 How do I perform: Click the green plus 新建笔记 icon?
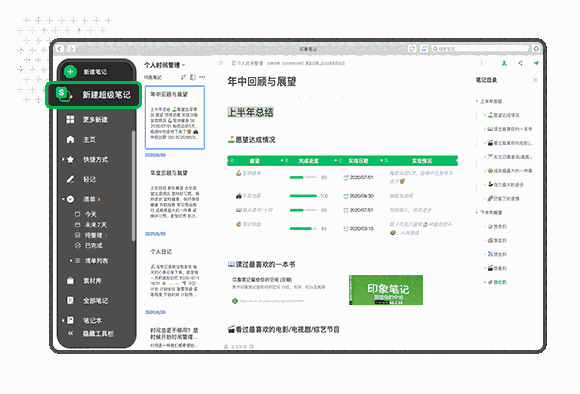pyautogui.click(x=70, y=71)
